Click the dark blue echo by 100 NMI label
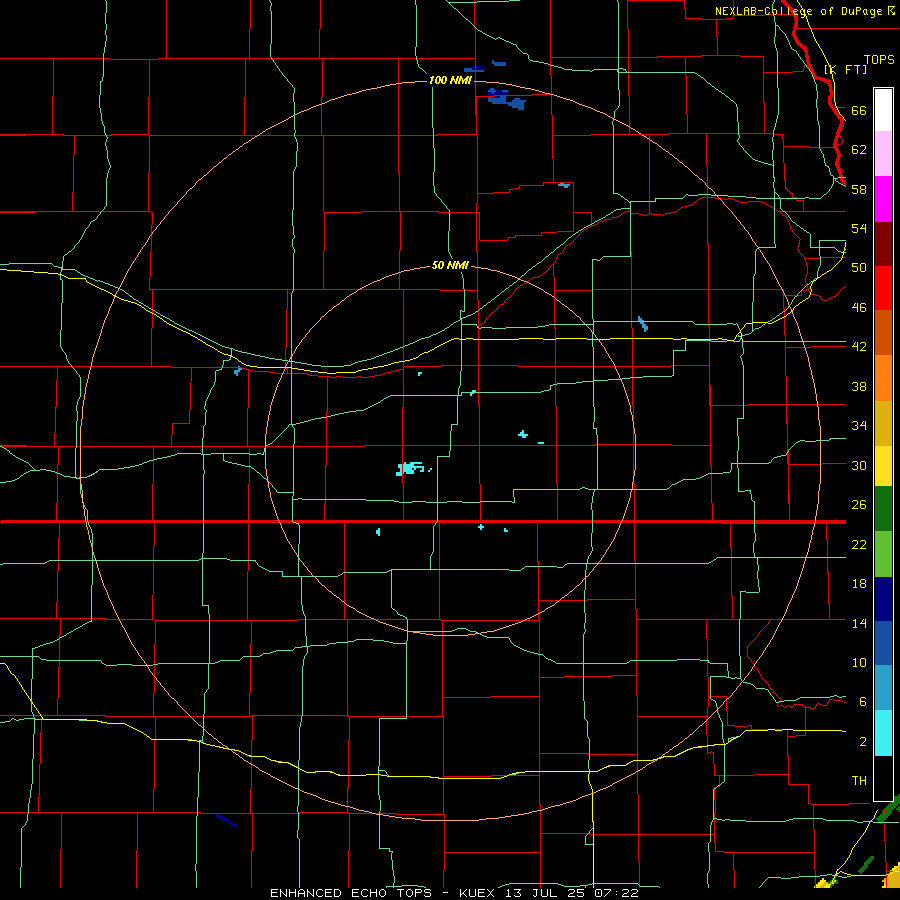 (x=506, y=99)
